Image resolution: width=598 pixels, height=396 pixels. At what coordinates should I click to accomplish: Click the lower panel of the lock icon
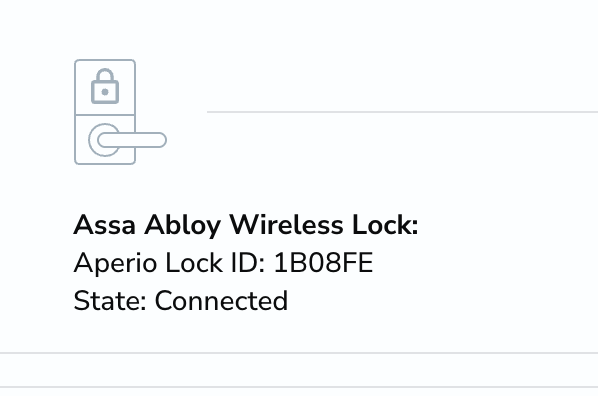pyautogui.click(x=105, y=140)
